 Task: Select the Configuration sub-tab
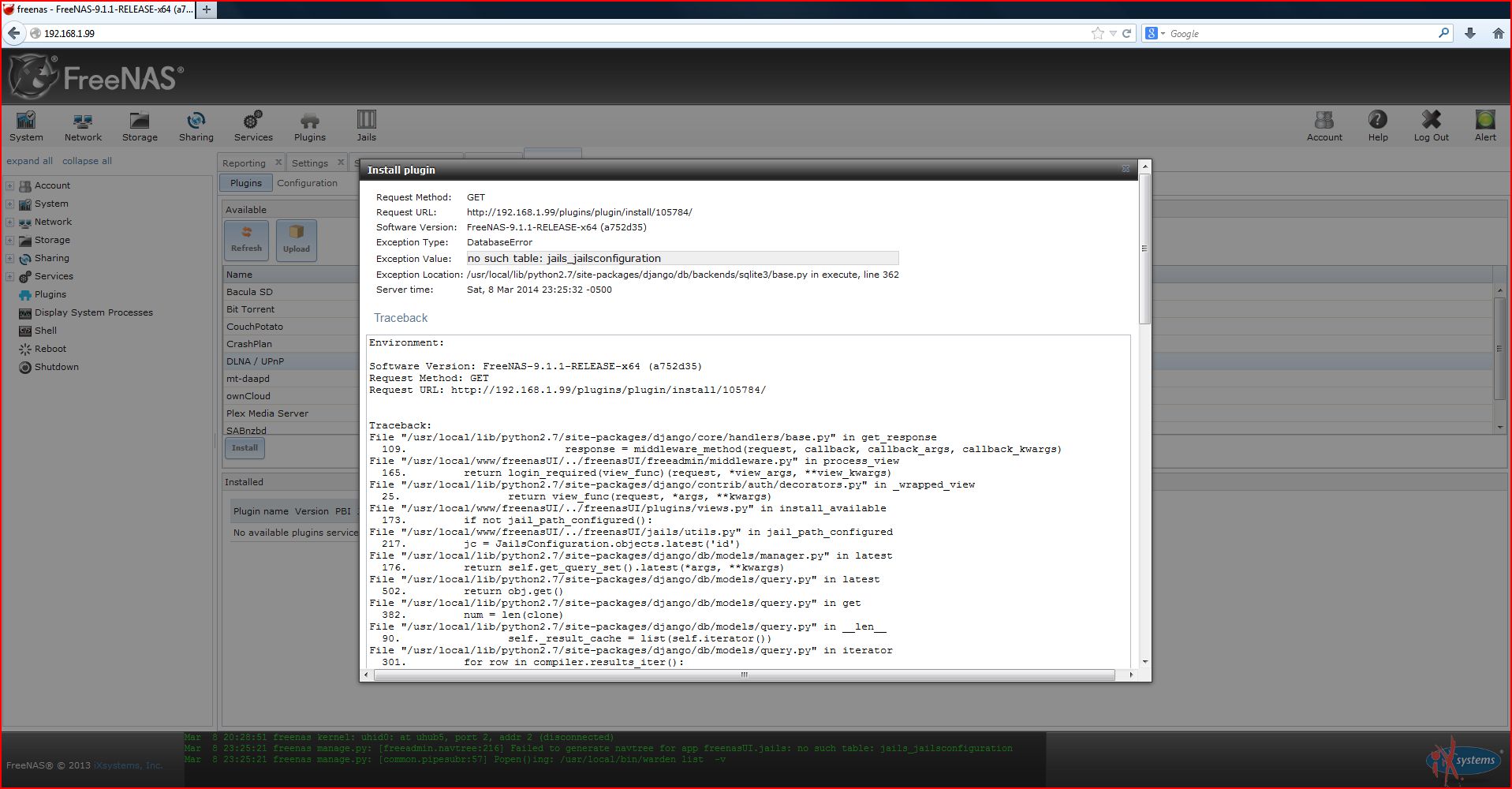[x=307, y=183]
